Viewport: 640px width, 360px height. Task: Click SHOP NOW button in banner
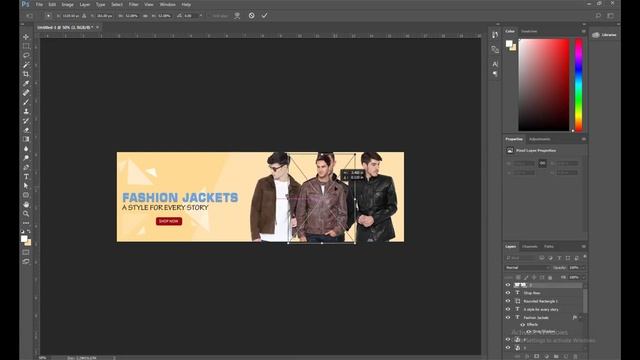[169, 221]
